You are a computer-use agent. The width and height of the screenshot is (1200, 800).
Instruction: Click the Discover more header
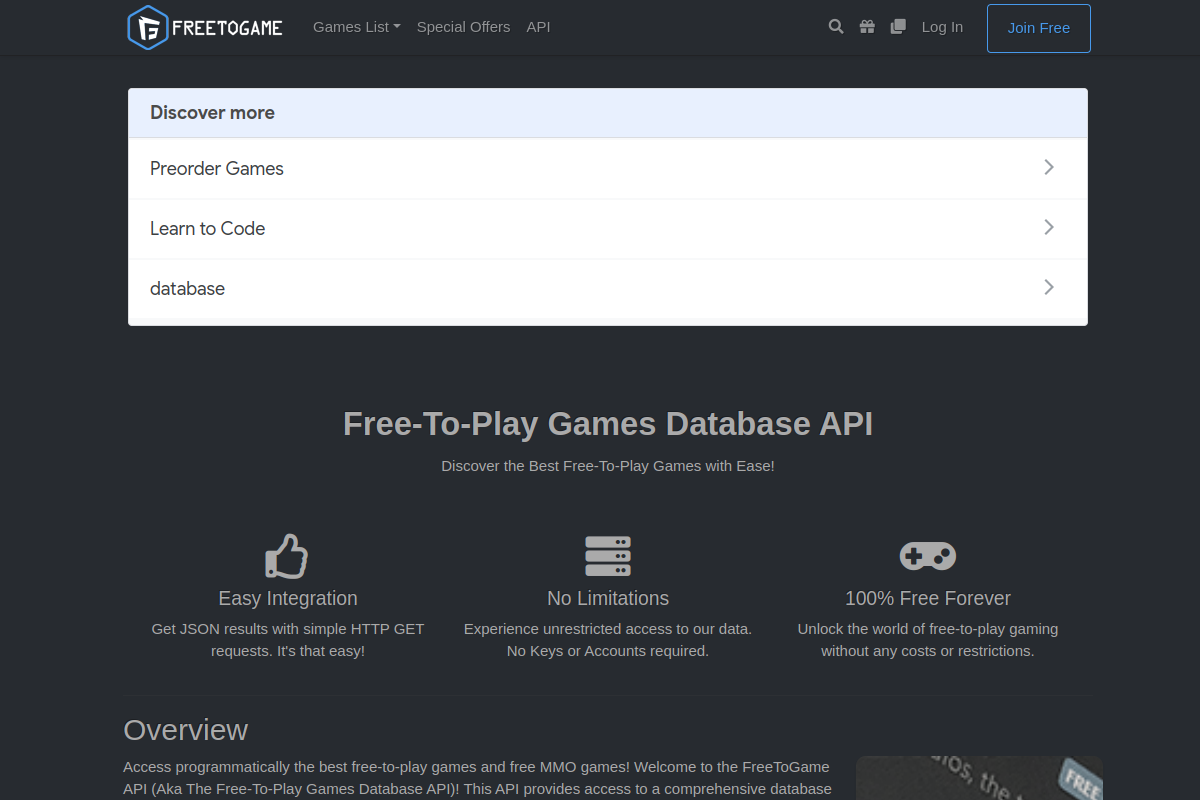click(x=608, y=113)
